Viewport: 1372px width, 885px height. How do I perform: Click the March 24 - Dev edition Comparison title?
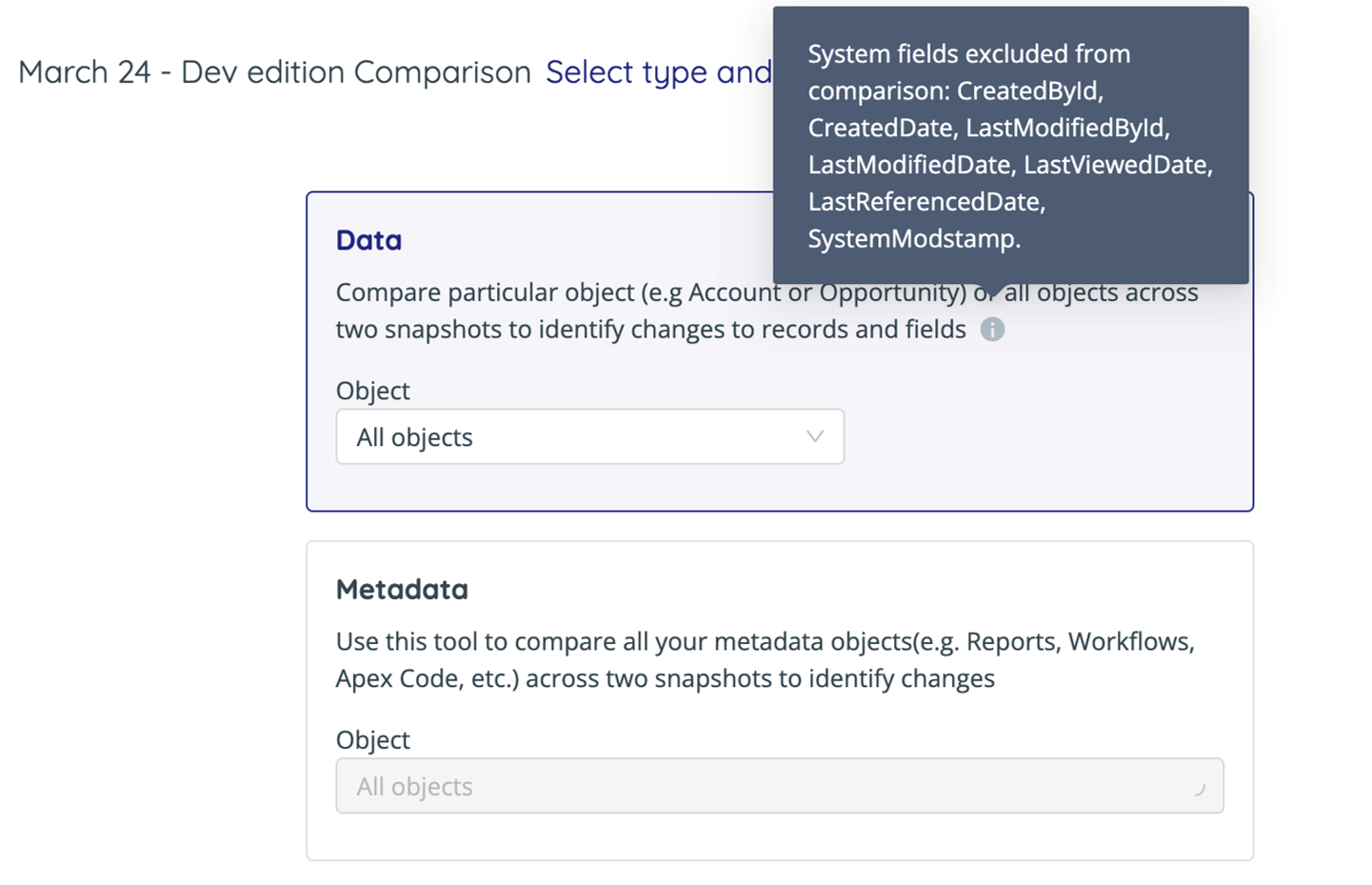coord(274,72)
